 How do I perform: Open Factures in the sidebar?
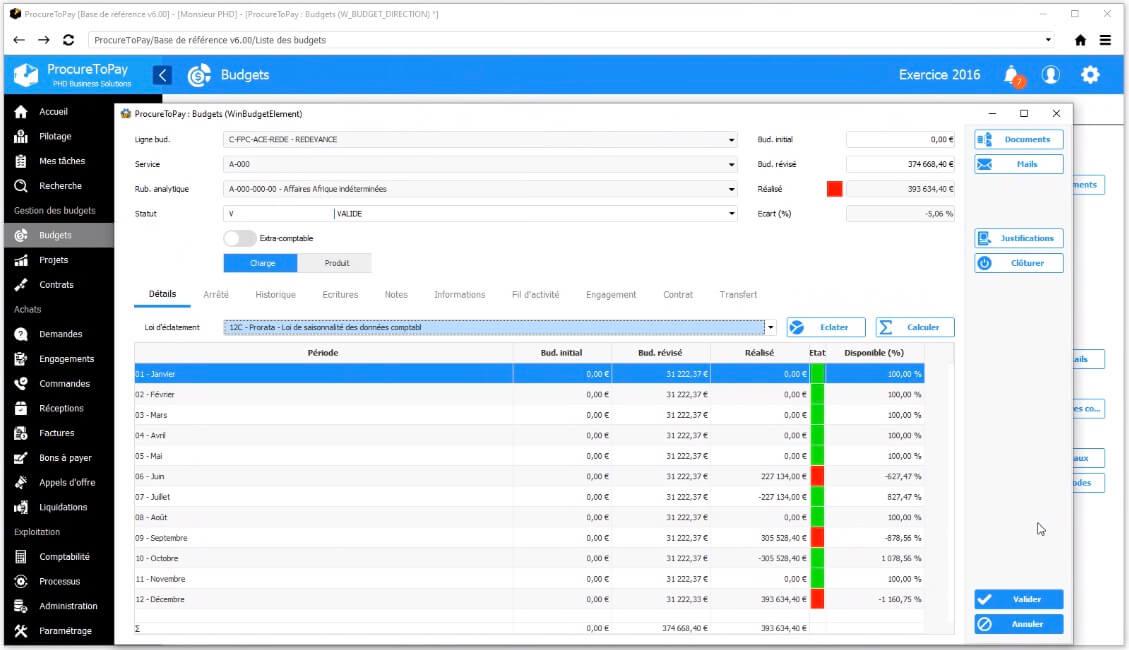point(56,433)
